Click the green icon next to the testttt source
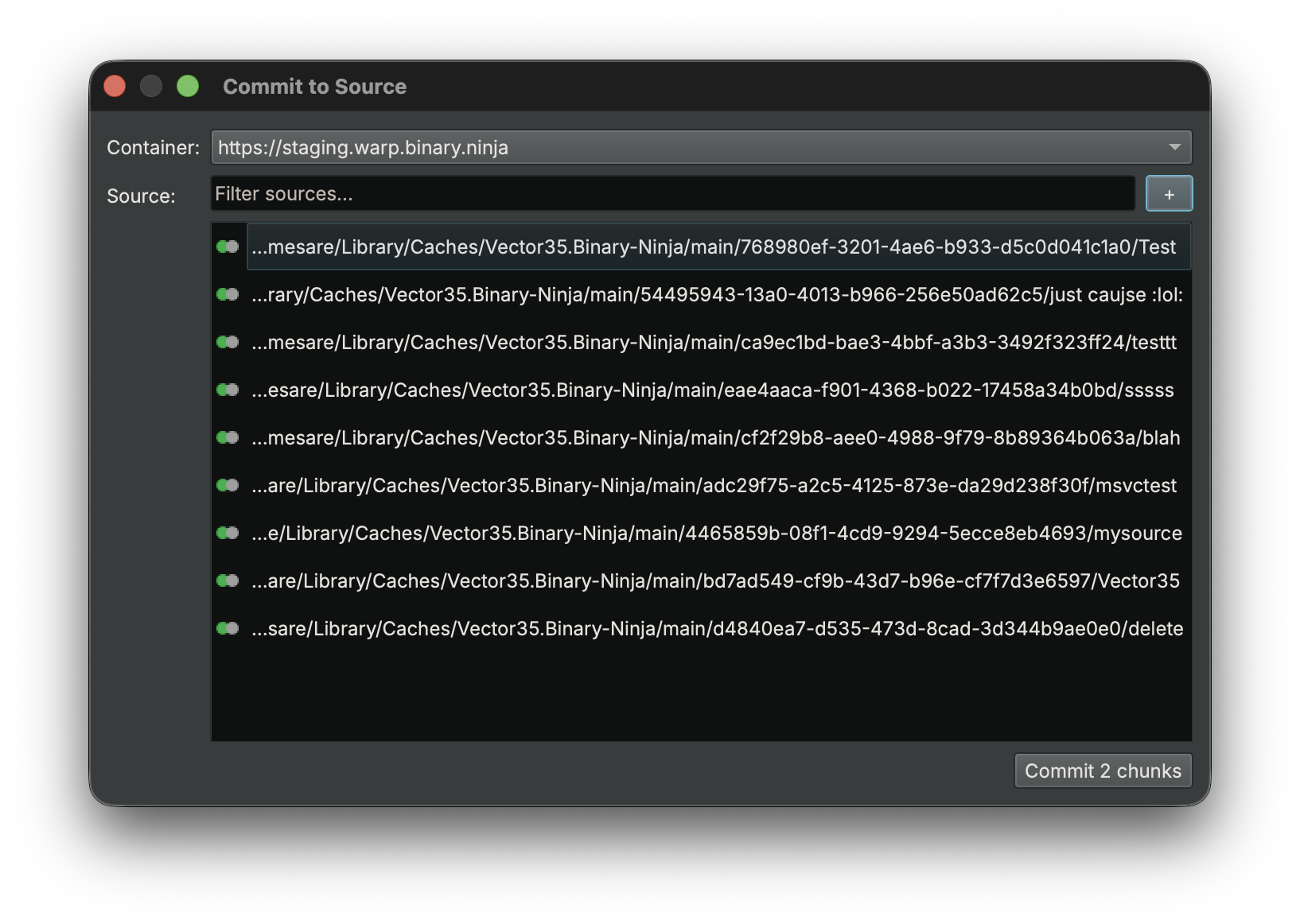 click(x=228, y=342)
